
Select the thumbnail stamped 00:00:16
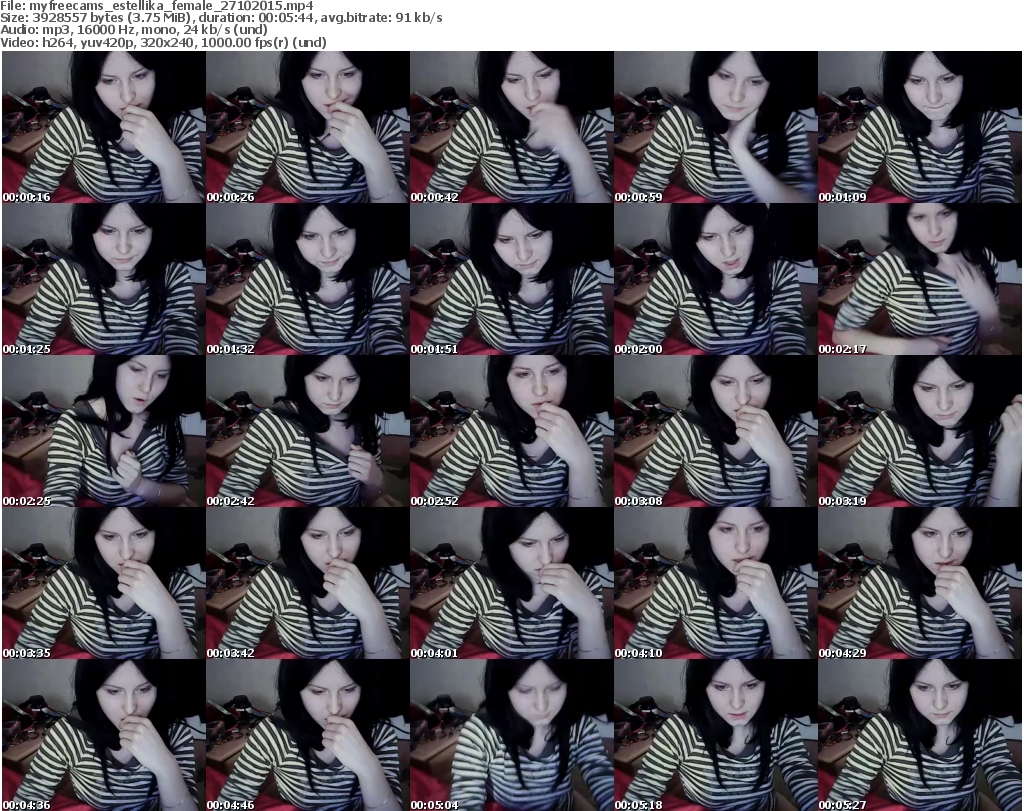104,127
